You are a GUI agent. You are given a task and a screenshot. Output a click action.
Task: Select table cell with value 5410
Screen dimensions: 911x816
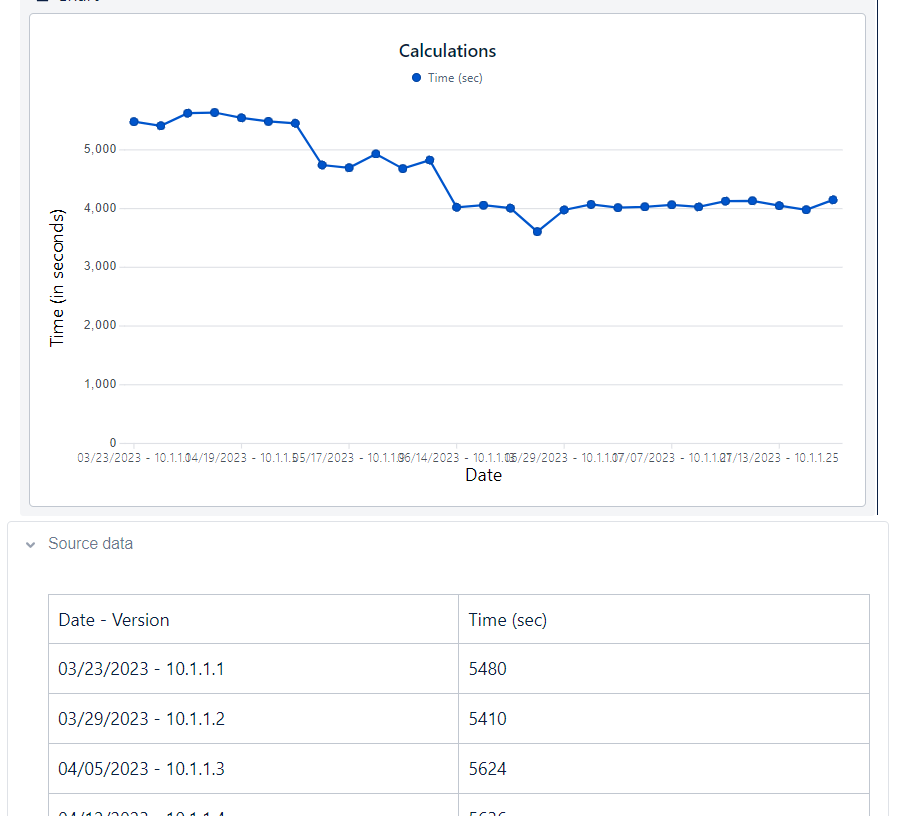(663, 719)
